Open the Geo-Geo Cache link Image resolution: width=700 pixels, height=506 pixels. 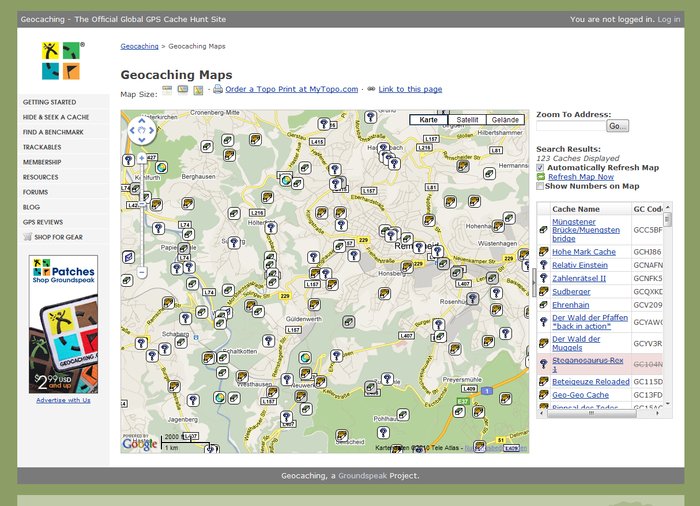(580, 395)
